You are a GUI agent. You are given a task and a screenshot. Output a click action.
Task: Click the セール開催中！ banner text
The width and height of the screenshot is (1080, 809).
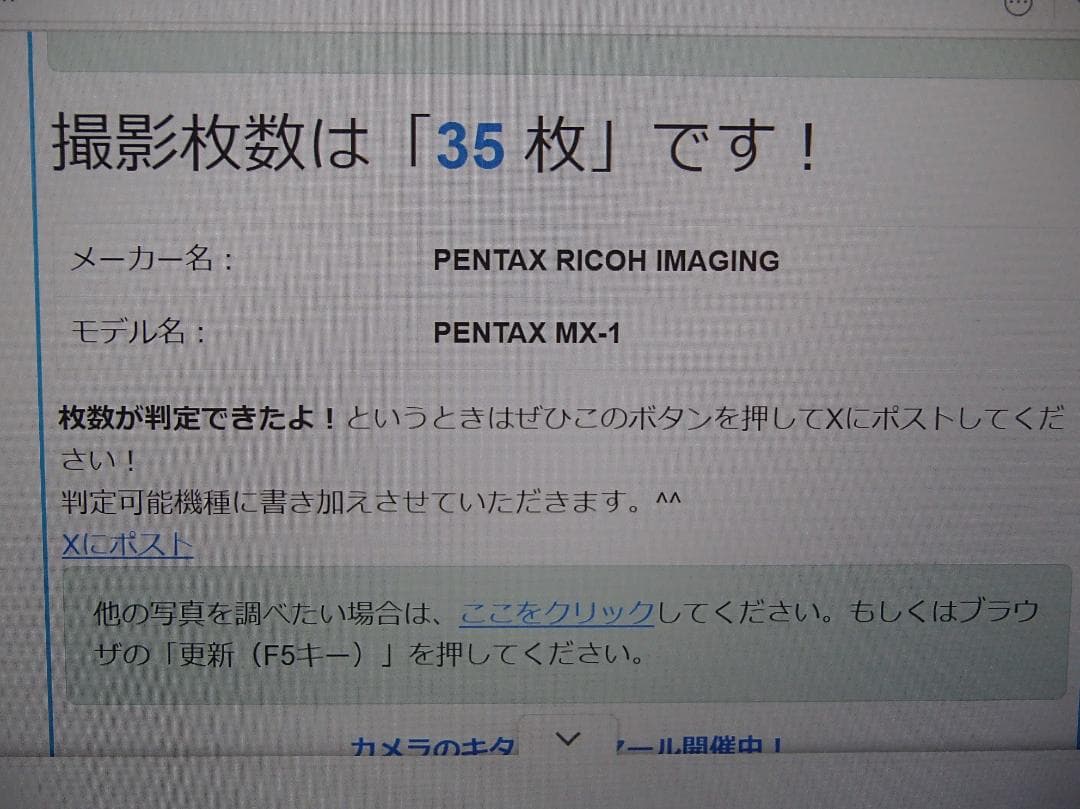click(x=700, y=745)
